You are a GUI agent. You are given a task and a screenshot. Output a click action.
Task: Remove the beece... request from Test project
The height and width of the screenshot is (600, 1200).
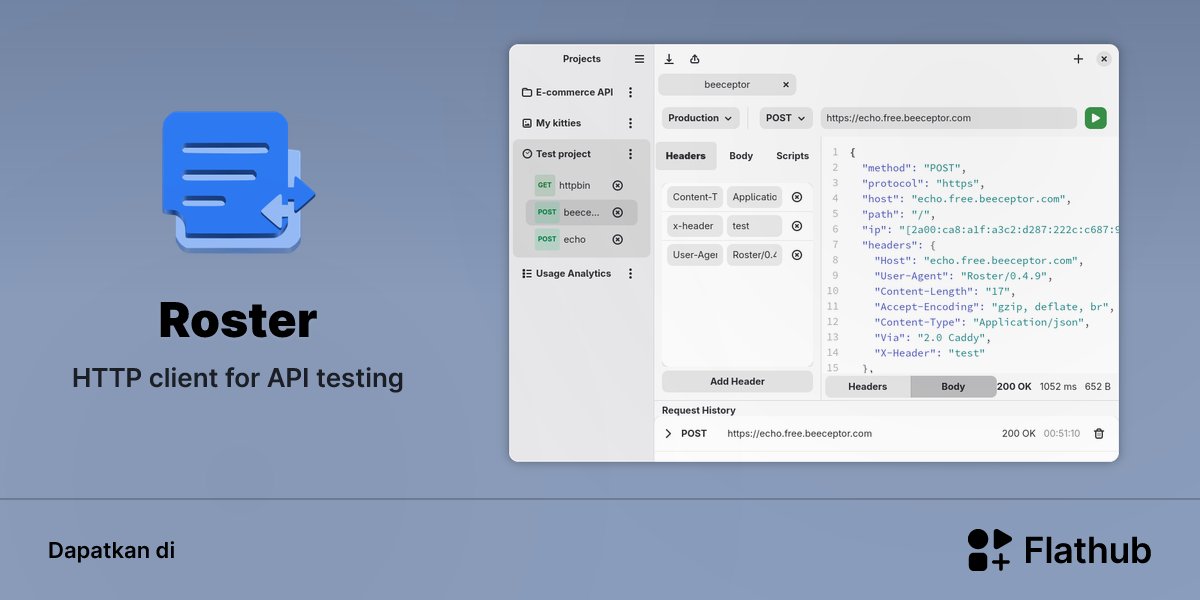point(617,212)
